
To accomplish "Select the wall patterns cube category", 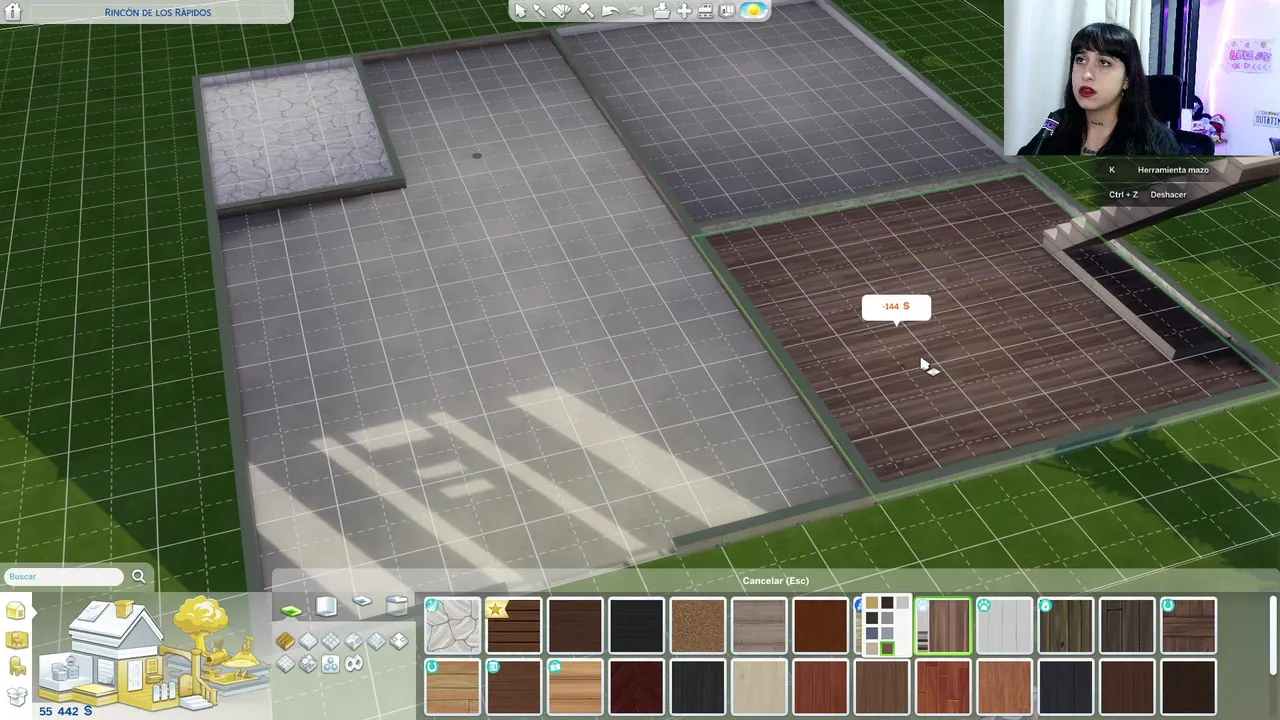I will 326,606.
